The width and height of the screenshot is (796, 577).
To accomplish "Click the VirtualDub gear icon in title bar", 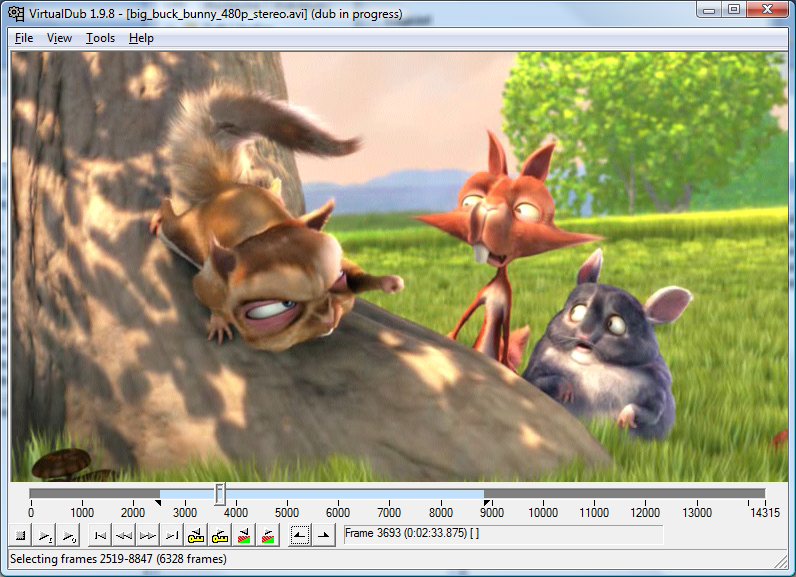I will [16, 13].
